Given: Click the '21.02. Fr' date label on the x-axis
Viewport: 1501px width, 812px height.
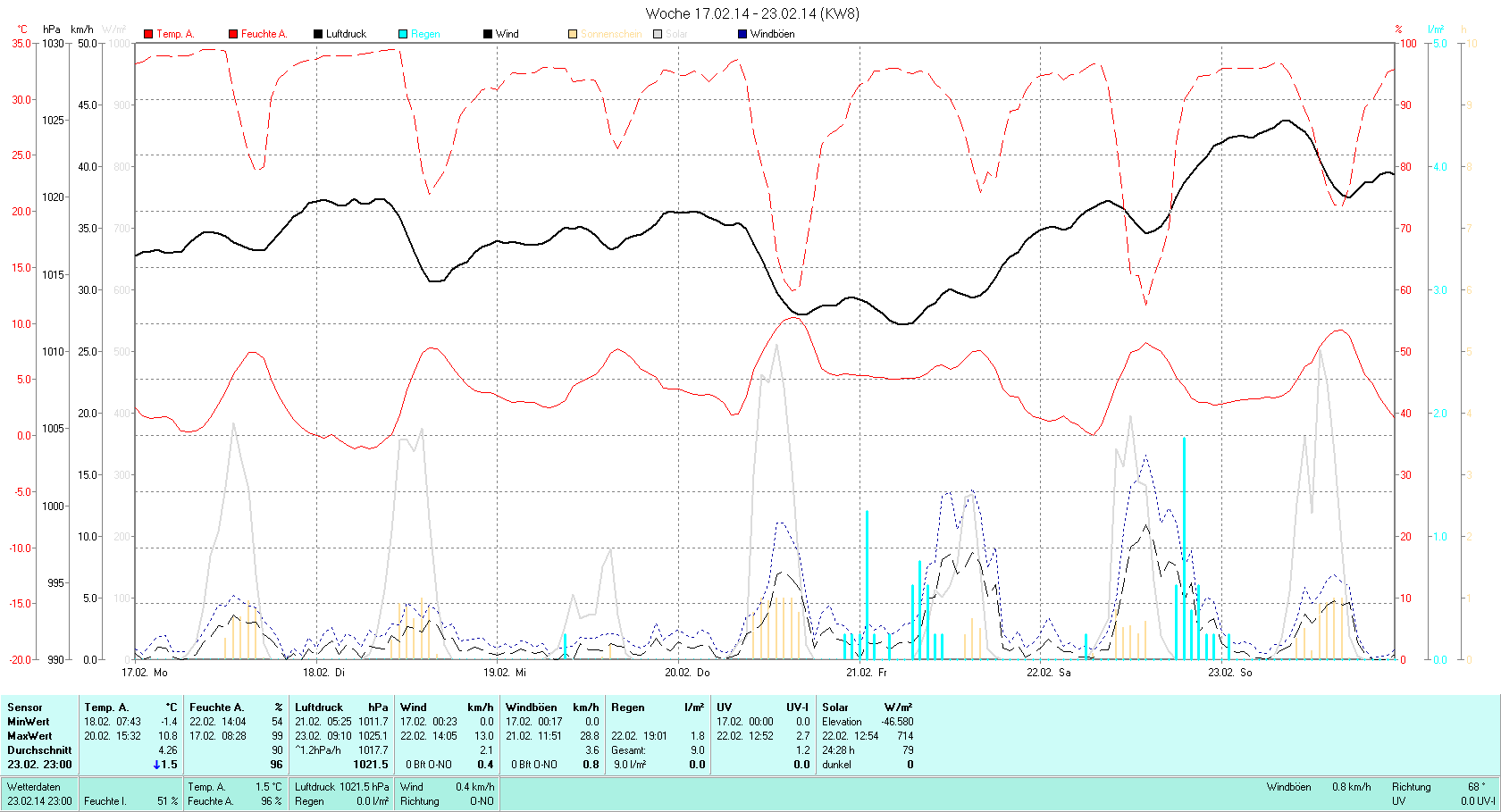Looking at the screenshot, I should pos(867,672).
